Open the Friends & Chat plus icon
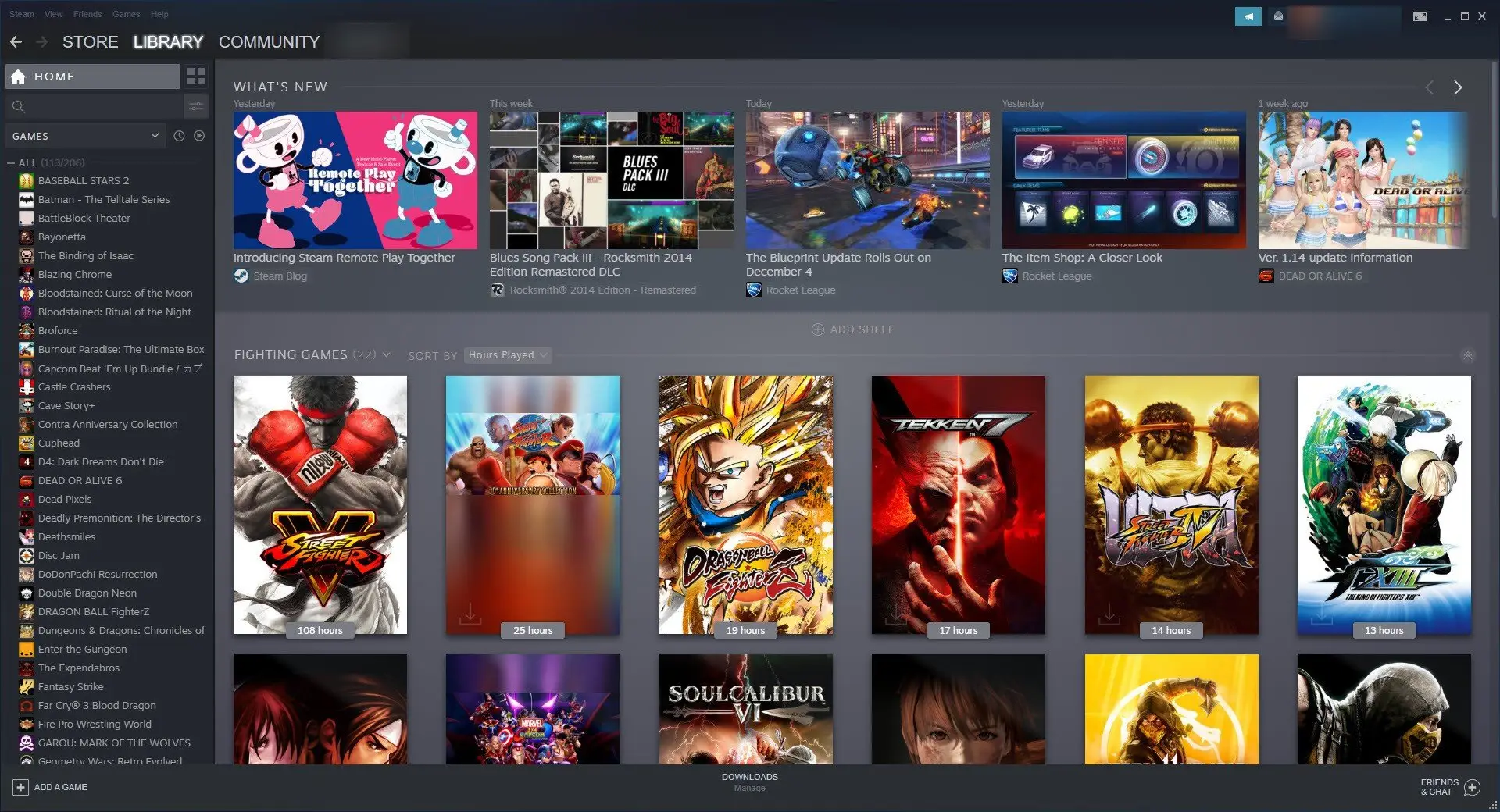 (1472, 787)
